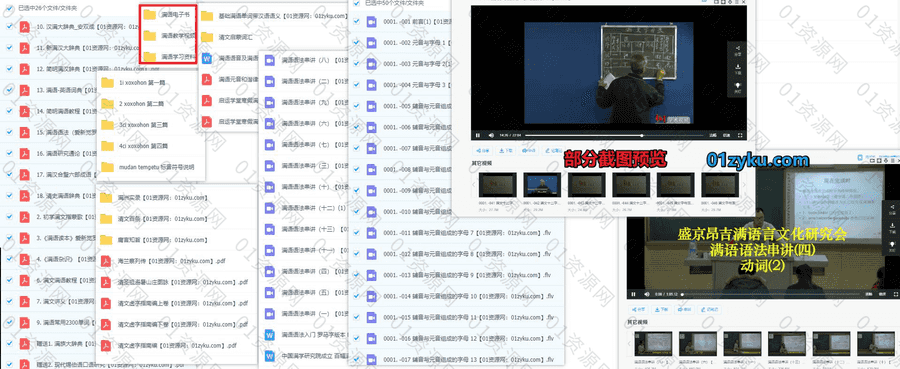Click the download button under the upper video
This screenshot has height=369, width=900.
(x=506, y=151)
